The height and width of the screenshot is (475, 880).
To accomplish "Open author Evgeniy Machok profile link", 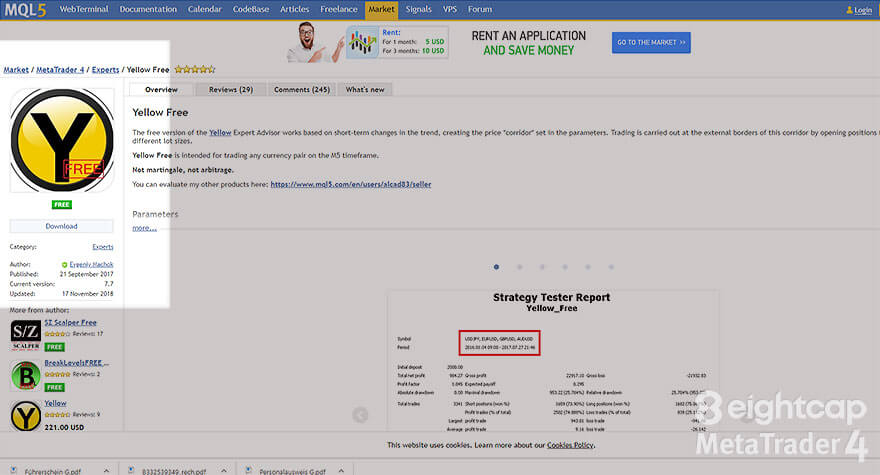I will click(91, 264).
